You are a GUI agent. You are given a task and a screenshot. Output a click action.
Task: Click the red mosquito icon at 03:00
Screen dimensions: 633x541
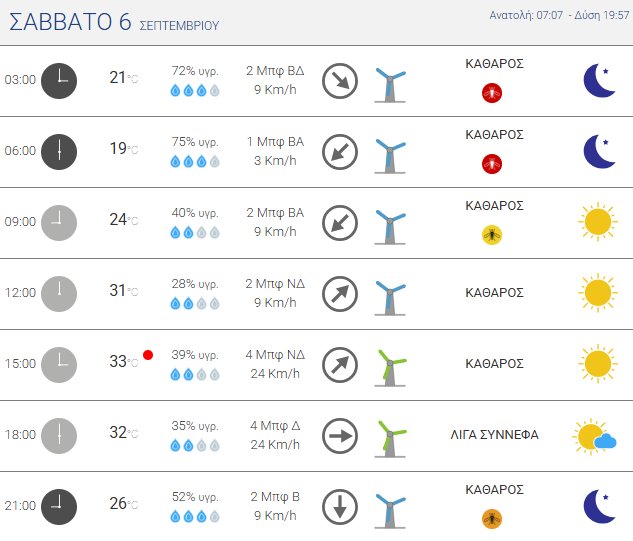(491, 92)
